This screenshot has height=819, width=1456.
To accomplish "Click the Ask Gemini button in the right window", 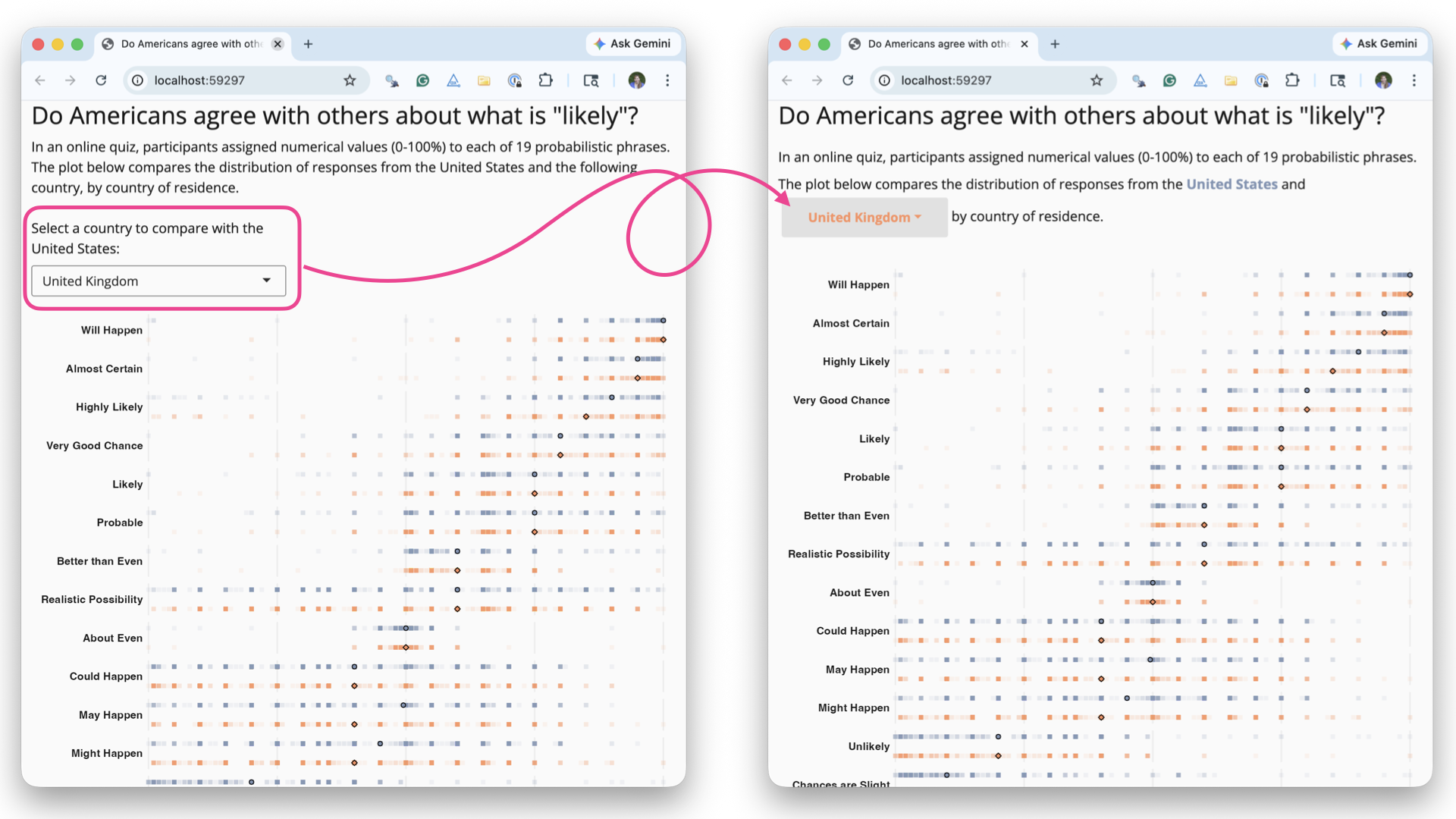I will point(1379,44).
